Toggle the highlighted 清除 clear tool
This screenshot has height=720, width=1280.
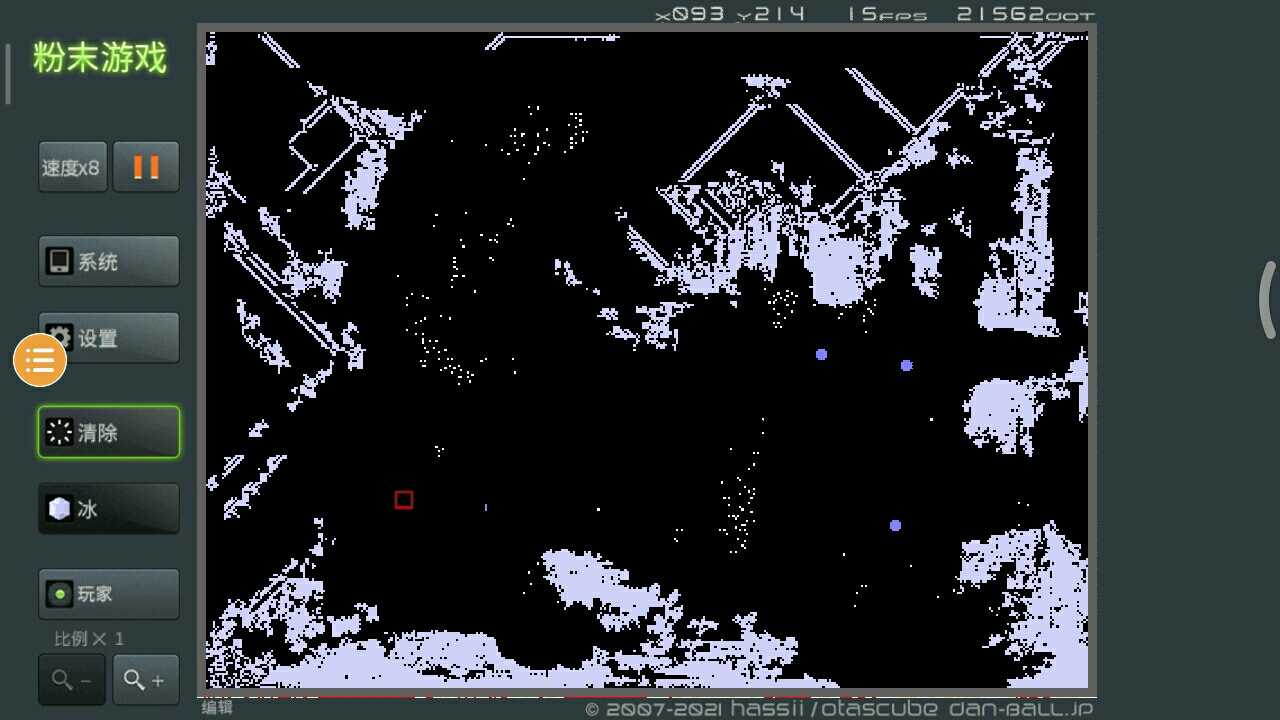point(109,432)
